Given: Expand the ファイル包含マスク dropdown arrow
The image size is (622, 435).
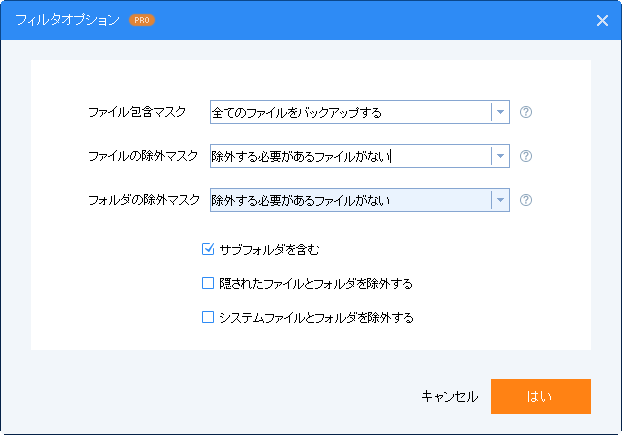Looking at the screenshot, I should 500,112.
